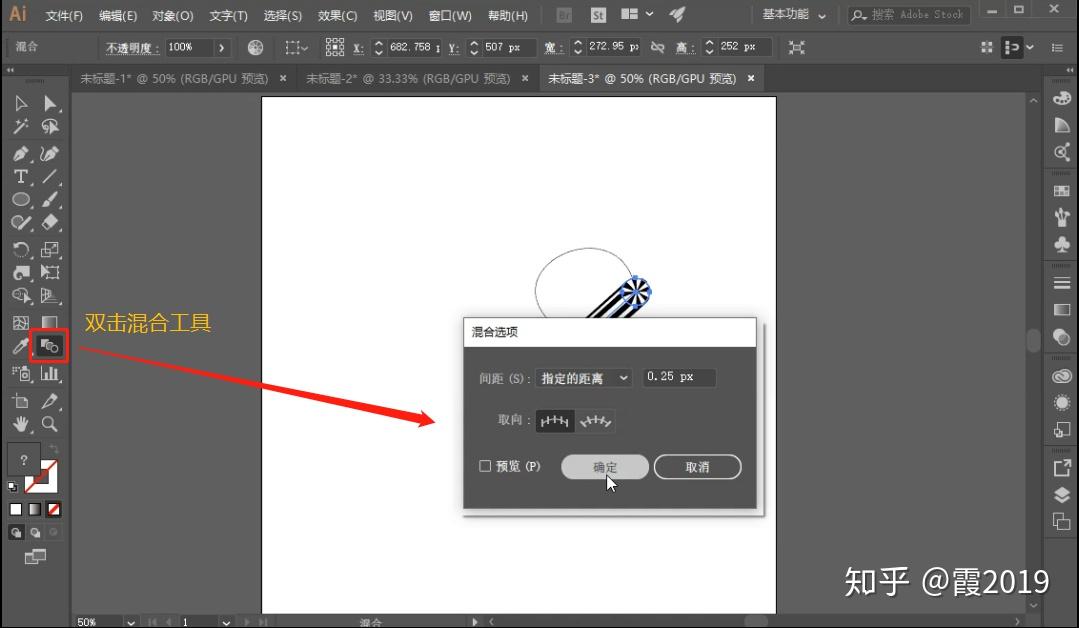
Task: Switch to the 未标题-2* document tab
Action: tap(408, 78)
